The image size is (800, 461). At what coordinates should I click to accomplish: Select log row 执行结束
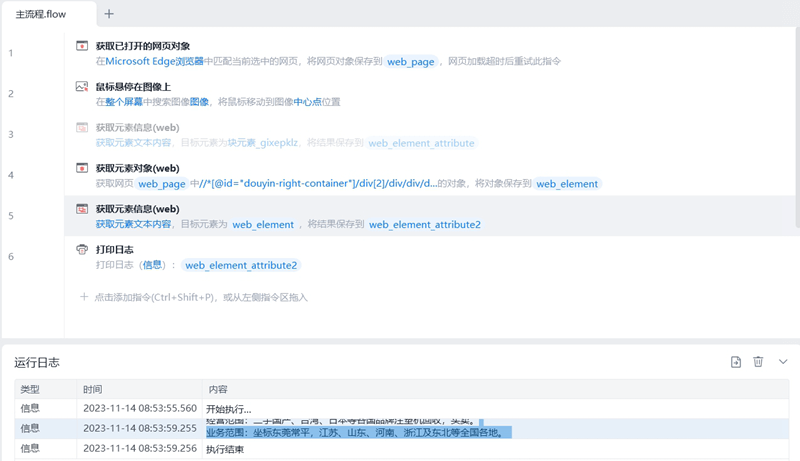[402, 449]
